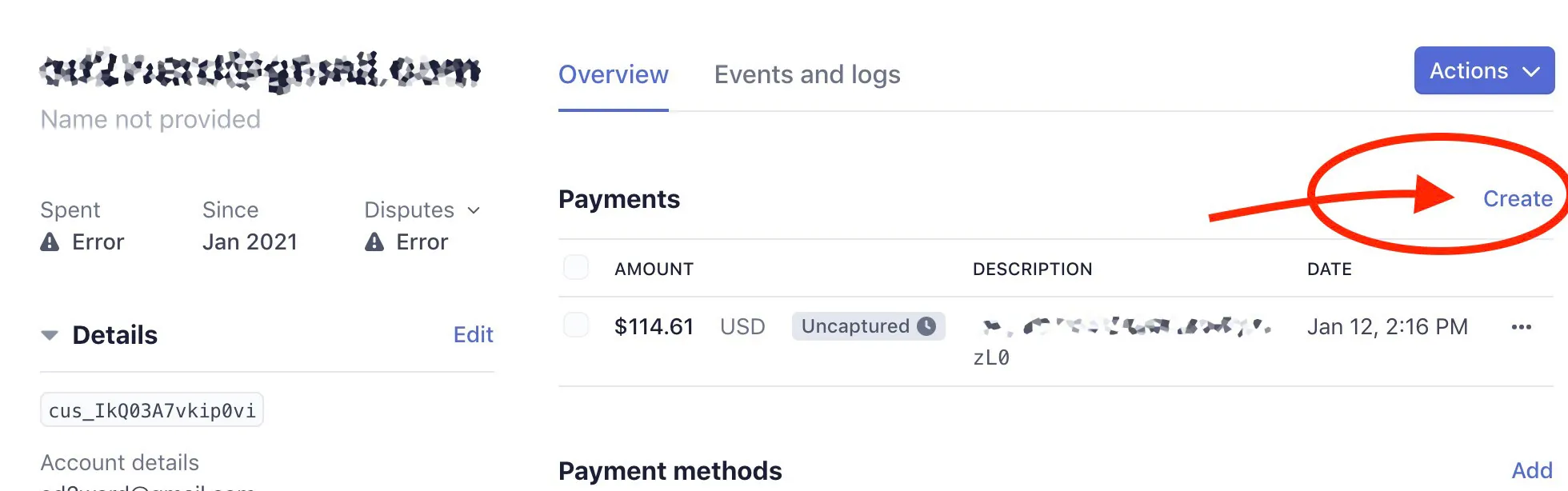Toggle the select-all payments checkbox
Screen dimensions: 1568x491
tap(576, 267)
